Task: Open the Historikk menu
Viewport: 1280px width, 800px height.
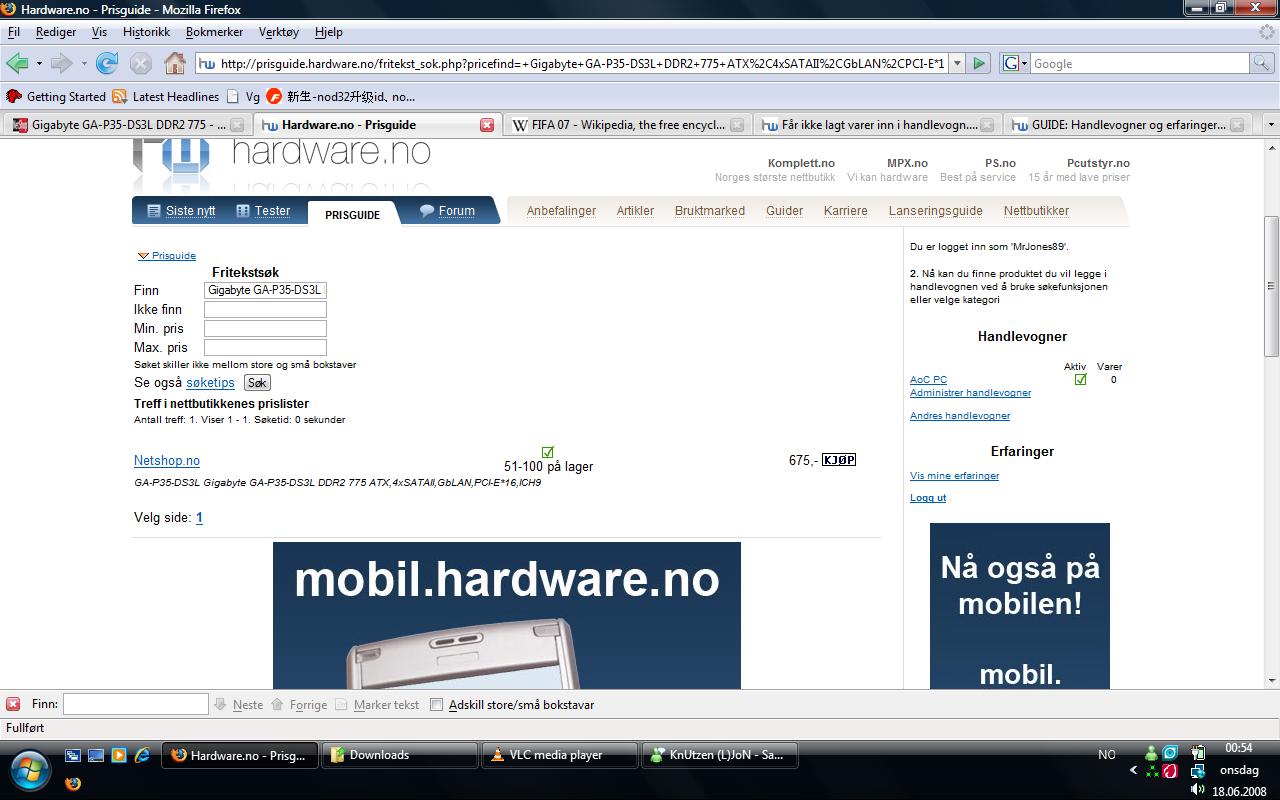Action: point(146,32)
